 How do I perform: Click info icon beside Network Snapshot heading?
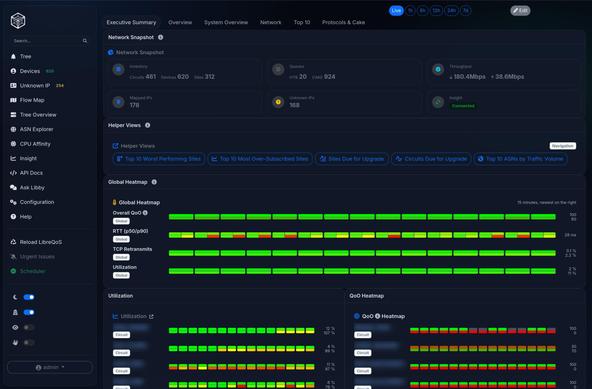(160, 37)
